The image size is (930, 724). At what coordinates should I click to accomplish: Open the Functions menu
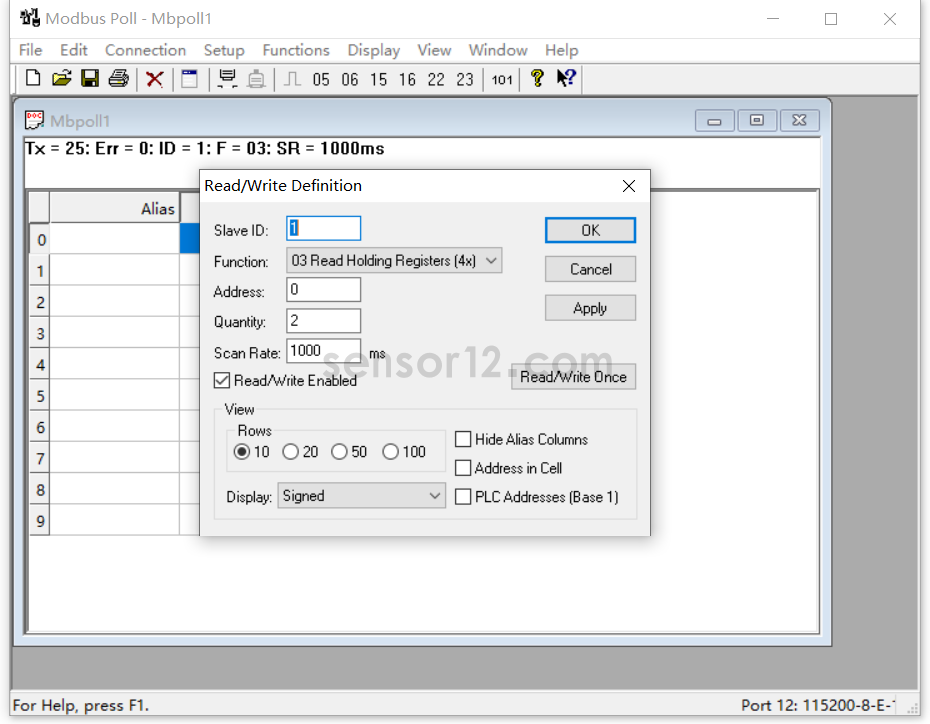click(296, 50)
